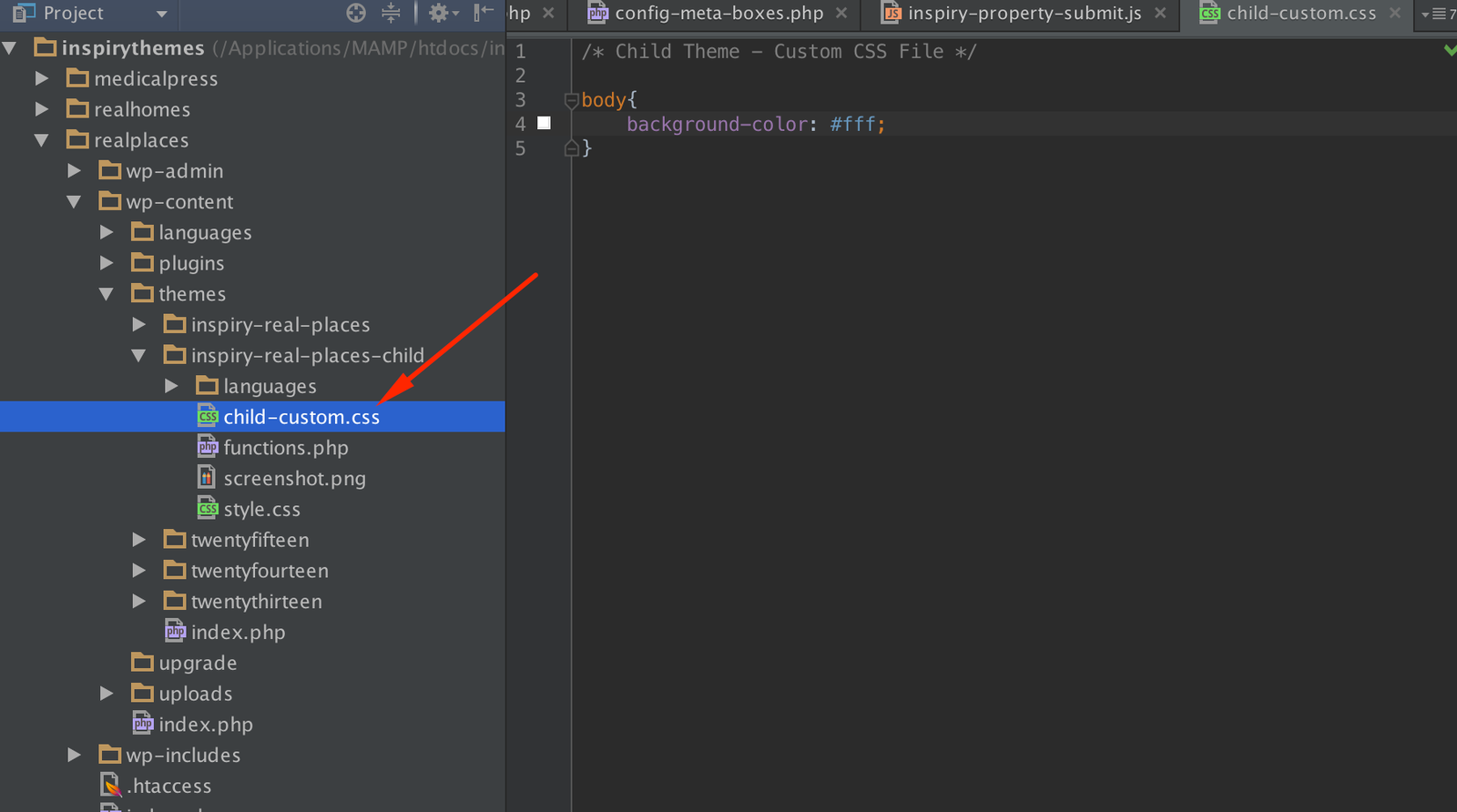
Task: Close the config-meta-boxes.php tab
Action: click(x=841, y=13)
